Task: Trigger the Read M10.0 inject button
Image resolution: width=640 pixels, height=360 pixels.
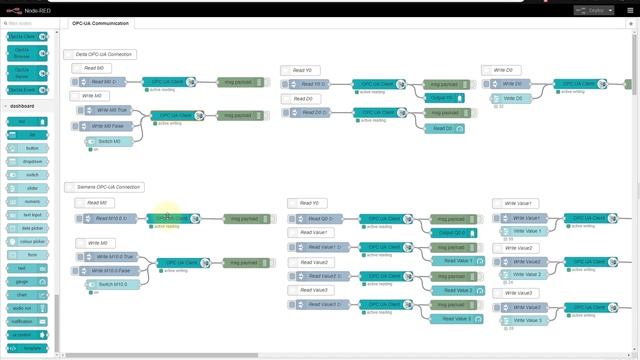Action: pos(79,219)
